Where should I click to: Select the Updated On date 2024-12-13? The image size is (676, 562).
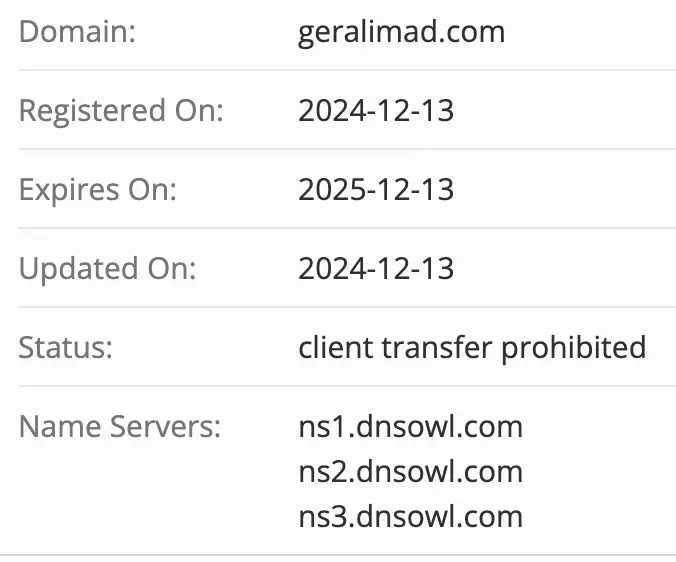pos(376,268)
